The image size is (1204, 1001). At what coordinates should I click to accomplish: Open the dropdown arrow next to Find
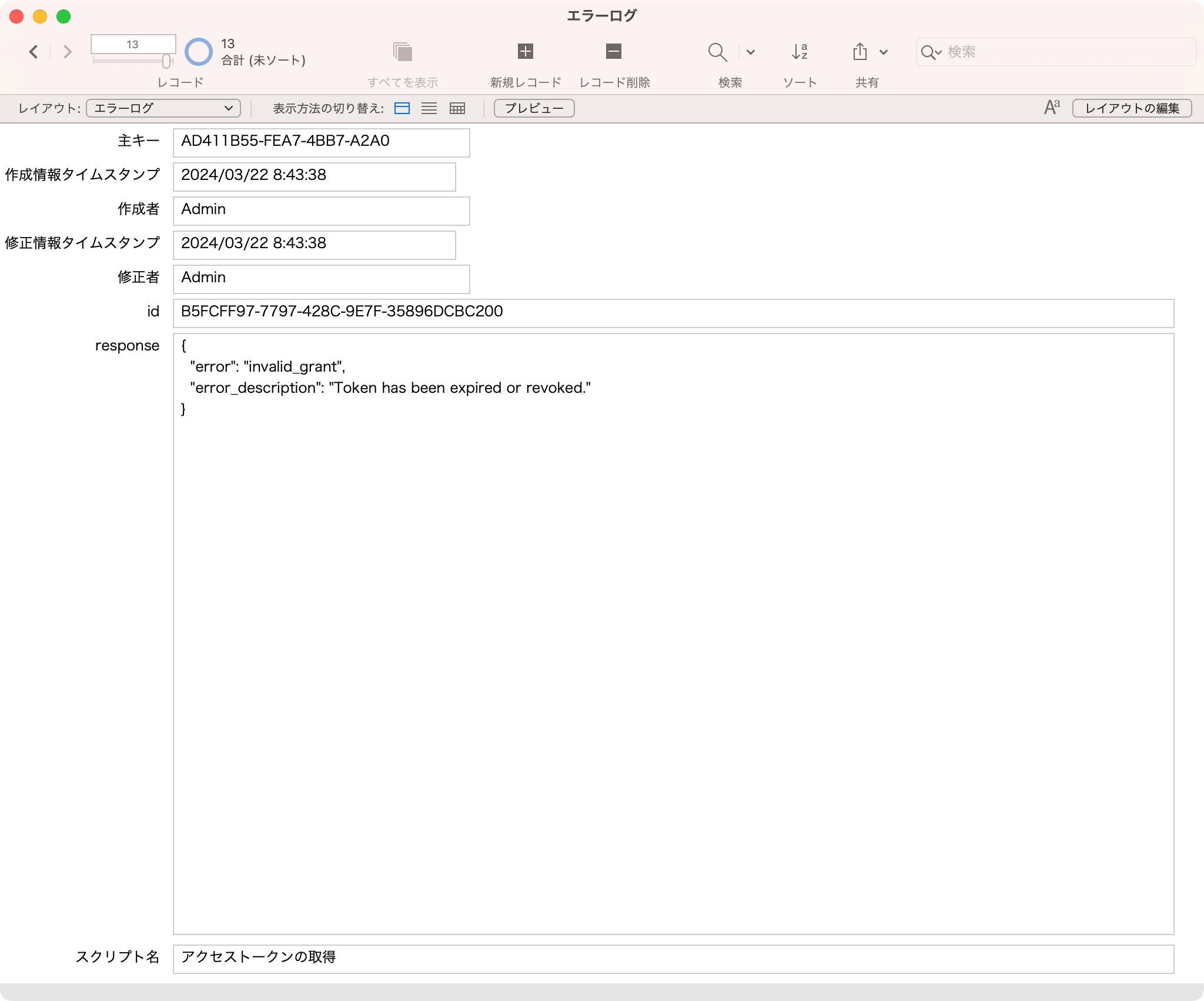[x=751, y=52]
